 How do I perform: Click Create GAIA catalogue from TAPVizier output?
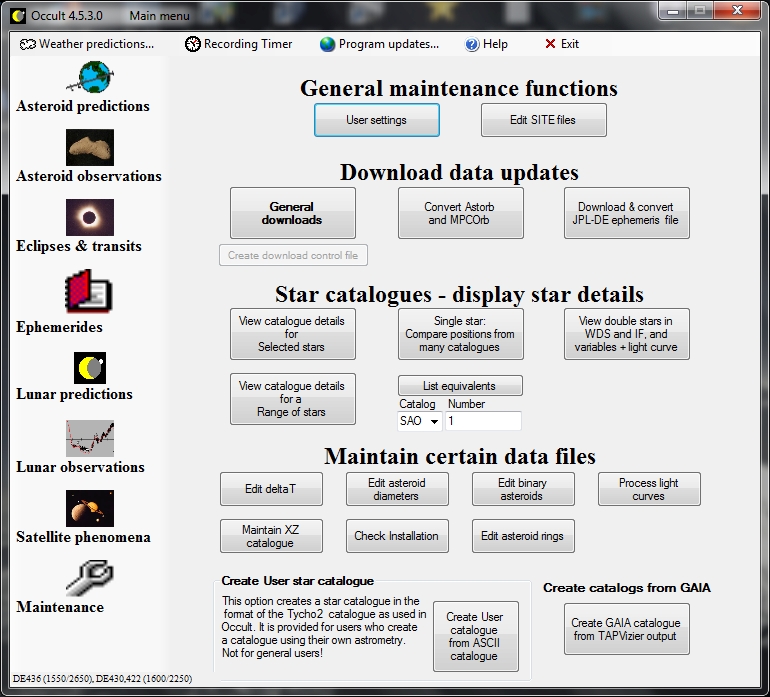626,629
